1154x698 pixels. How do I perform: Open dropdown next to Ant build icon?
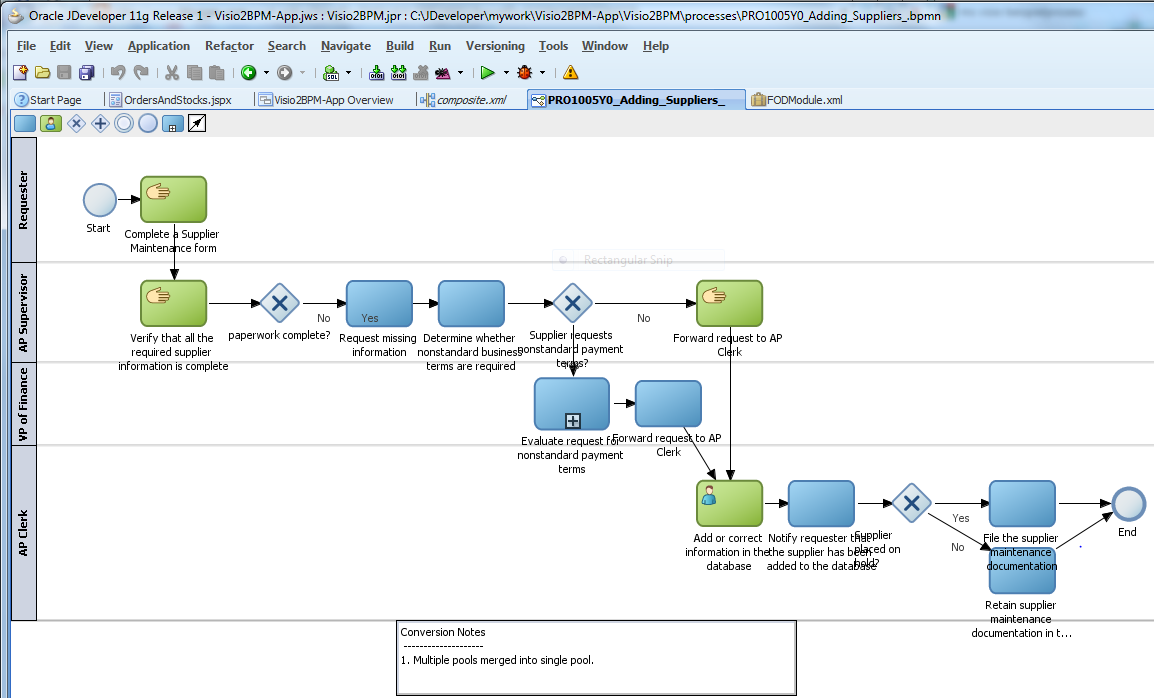point(461,72)
